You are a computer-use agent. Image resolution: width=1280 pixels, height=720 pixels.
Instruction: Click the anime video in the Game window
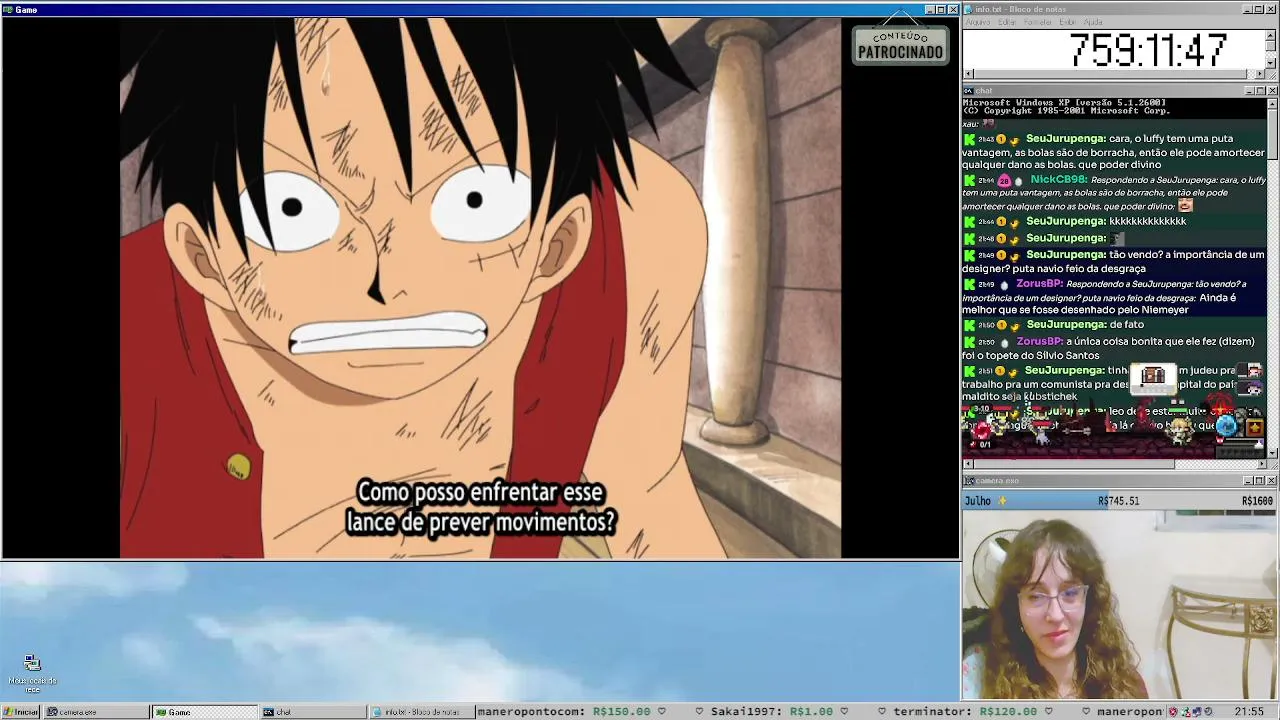(480, 288)
